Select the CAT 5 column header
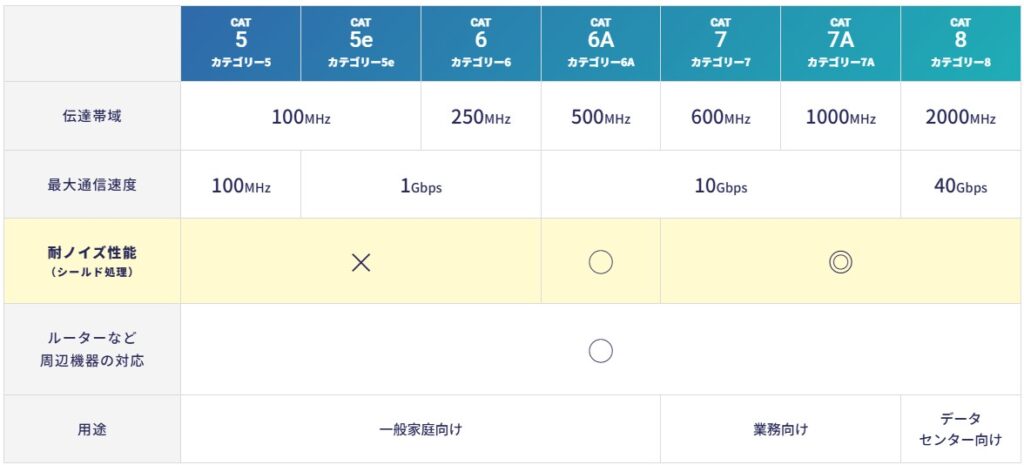Screen dimensions: 1024x465 pyautogui.click(x=241, y=43)
